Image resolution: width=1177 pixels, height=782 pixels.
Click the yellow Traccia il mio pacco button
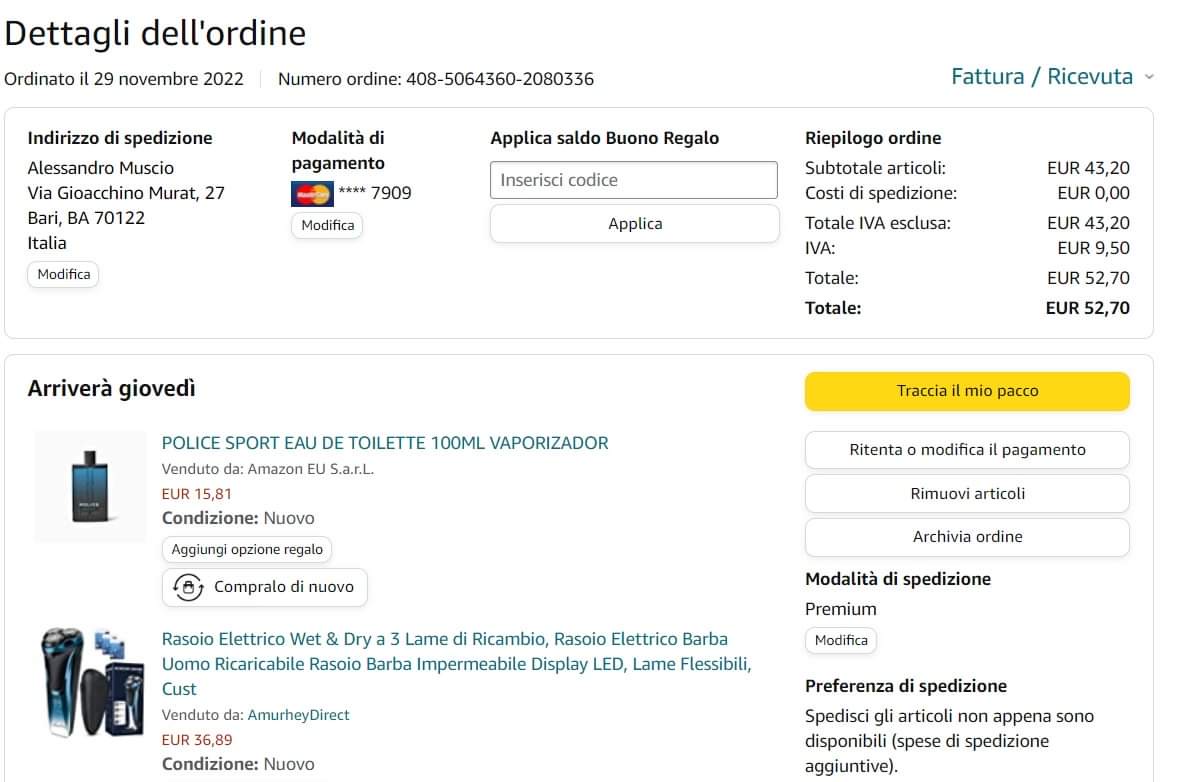[x=967, y=391]
